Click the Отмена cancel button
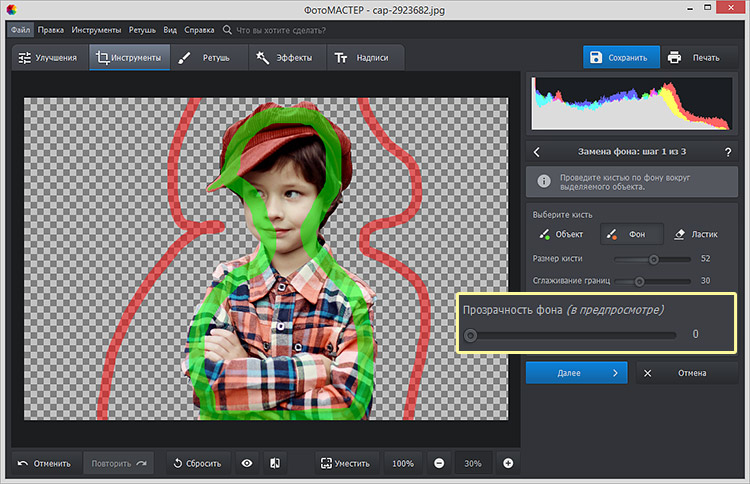The image size is (750, 484). 685,373
